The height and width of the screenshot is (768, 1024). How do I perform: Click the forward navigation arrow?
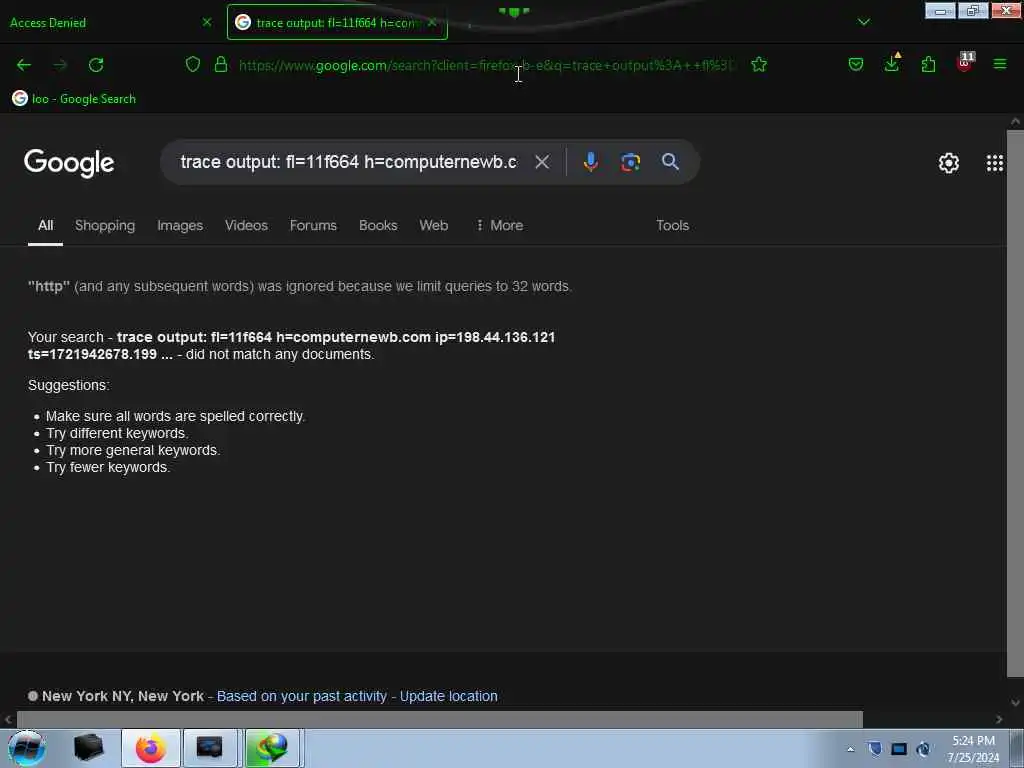pos(60,65)
